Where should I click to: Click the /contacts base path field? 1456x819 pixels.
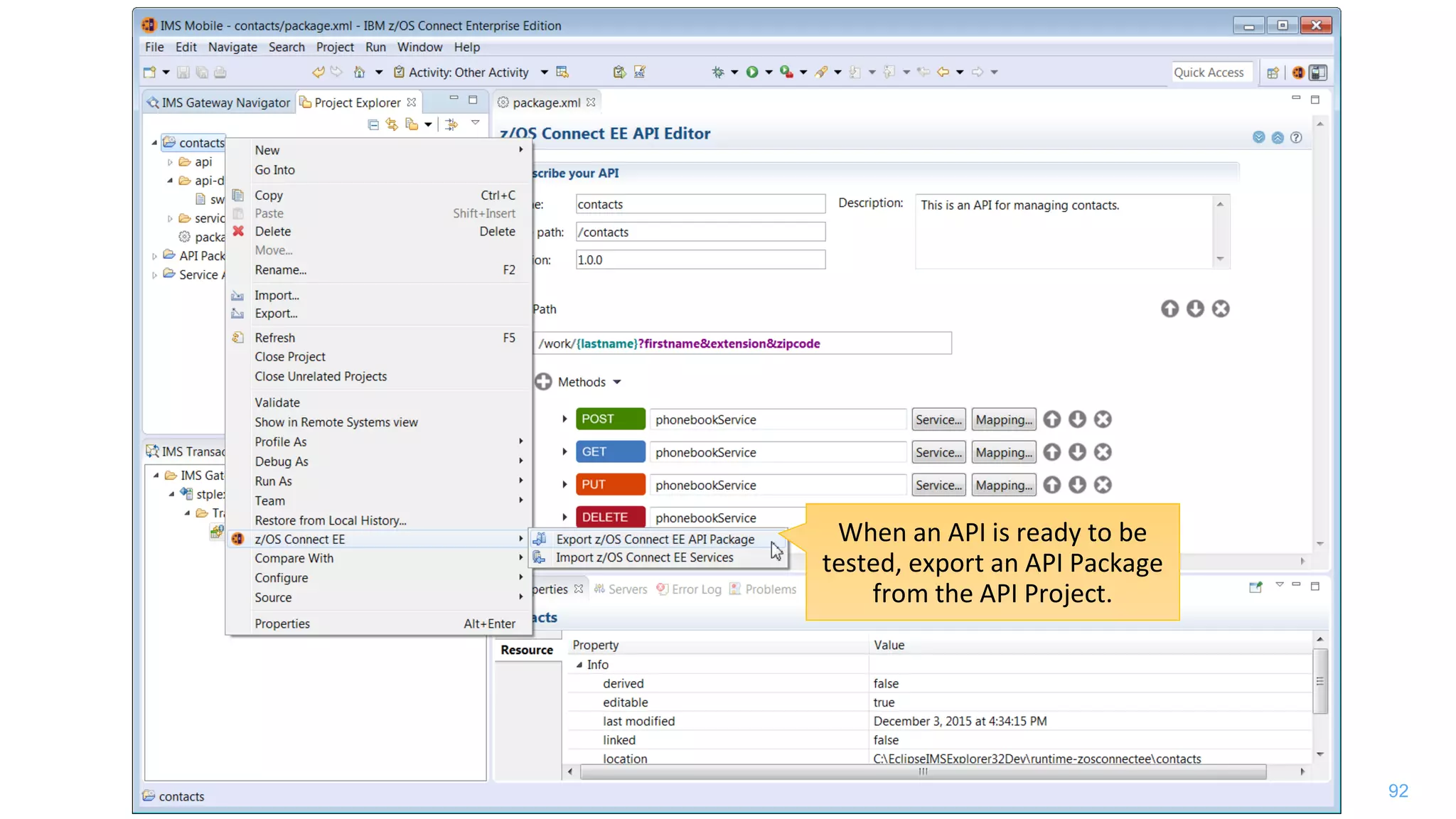point(700,232)
